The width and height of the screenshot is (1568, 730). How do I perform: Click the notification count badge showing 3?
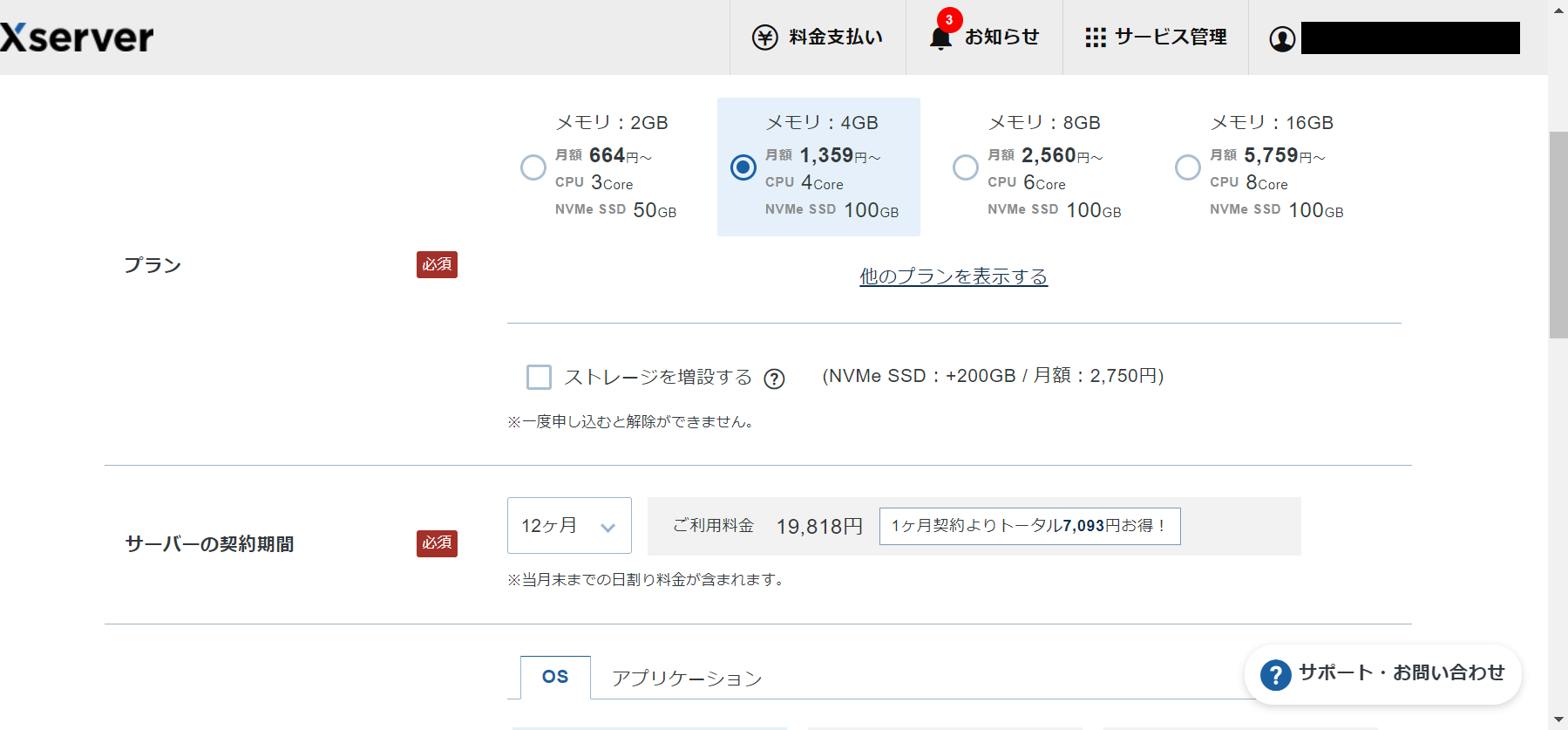coord(949,19)
